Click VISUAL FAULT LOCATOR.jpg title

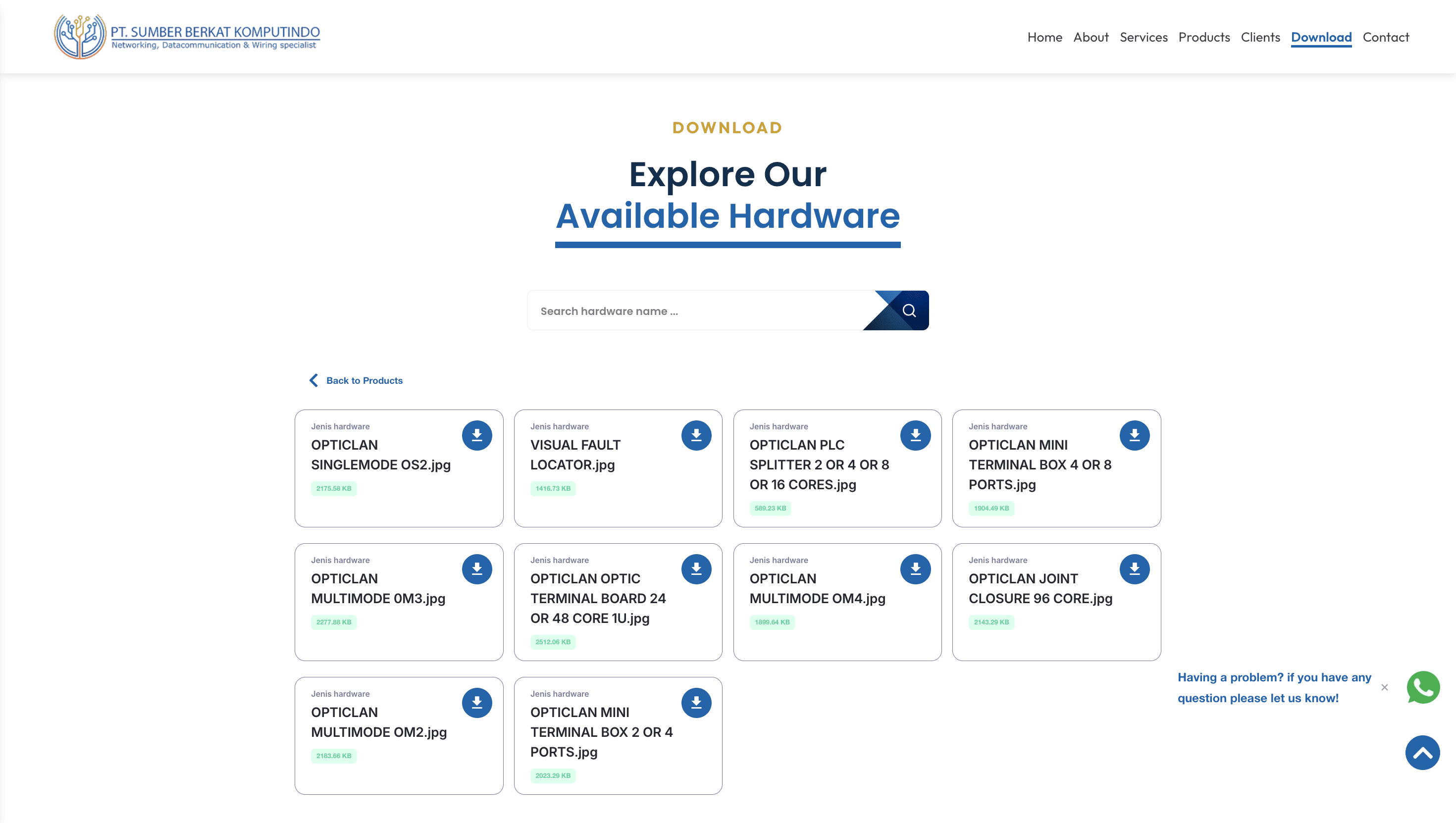click(x=575, y=455)
